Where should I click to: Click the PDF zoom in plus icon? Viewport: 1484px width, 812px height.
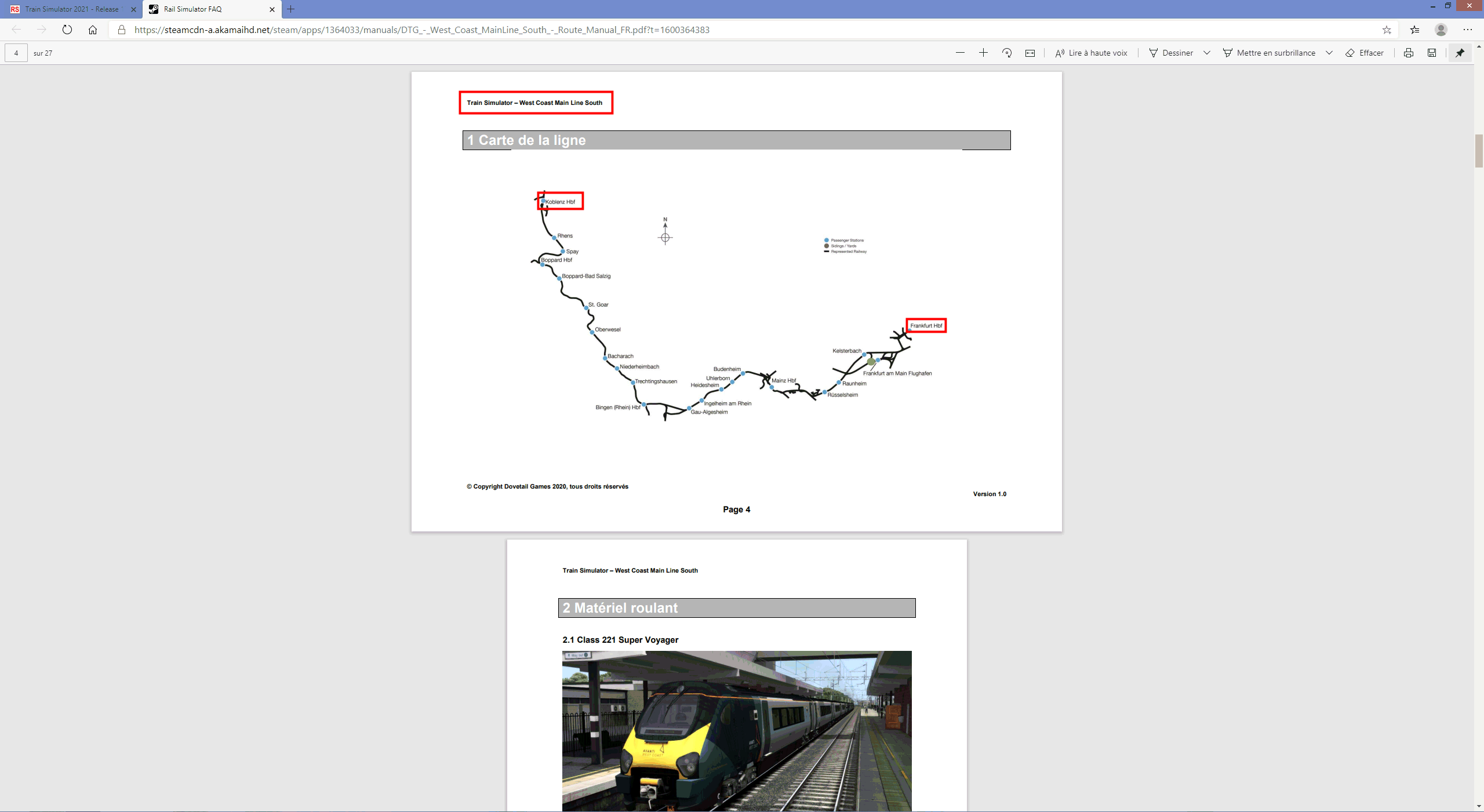point(983,53)
